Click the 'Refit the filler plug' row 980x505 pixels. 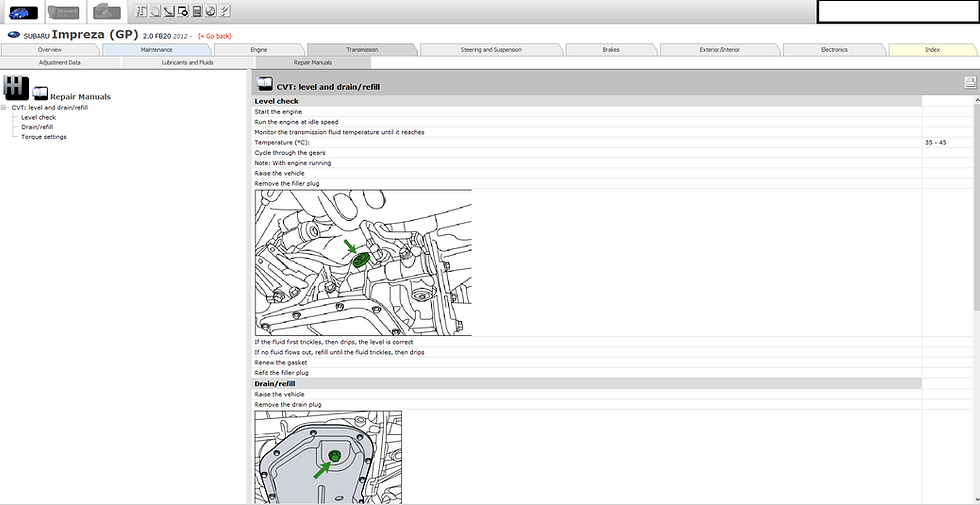(587, 372)
